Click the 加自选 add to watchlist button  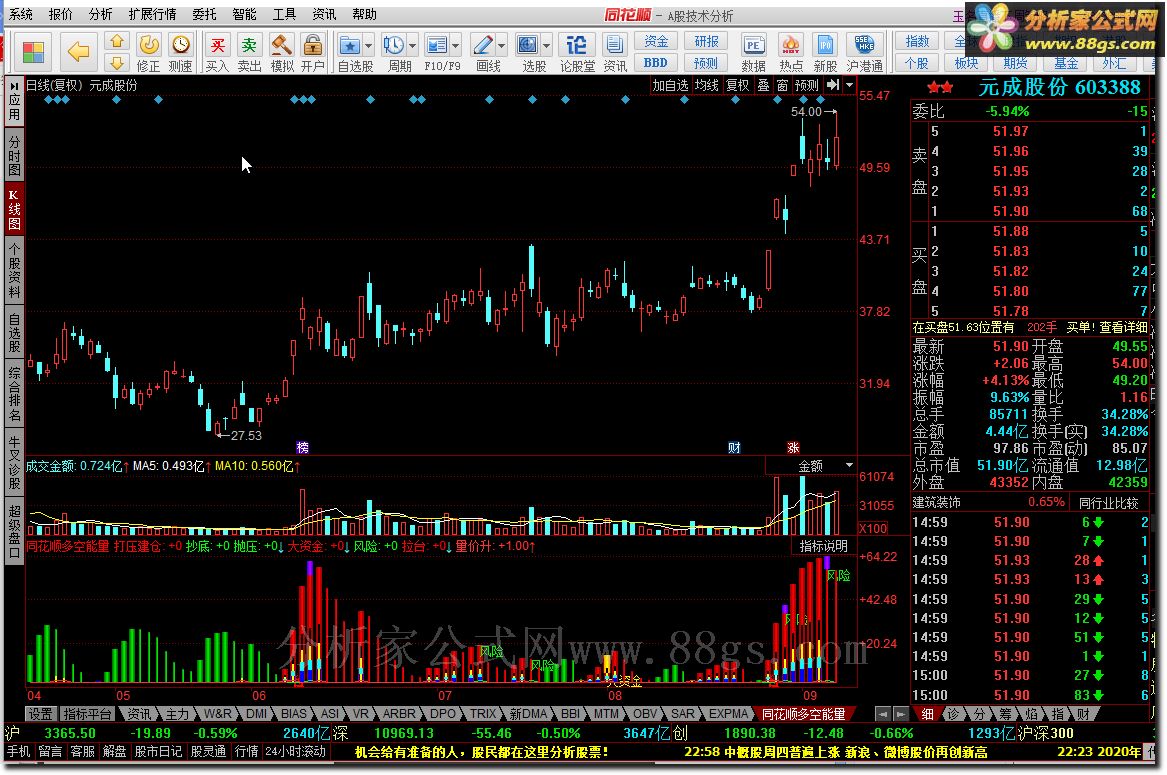tap(671, 85)
